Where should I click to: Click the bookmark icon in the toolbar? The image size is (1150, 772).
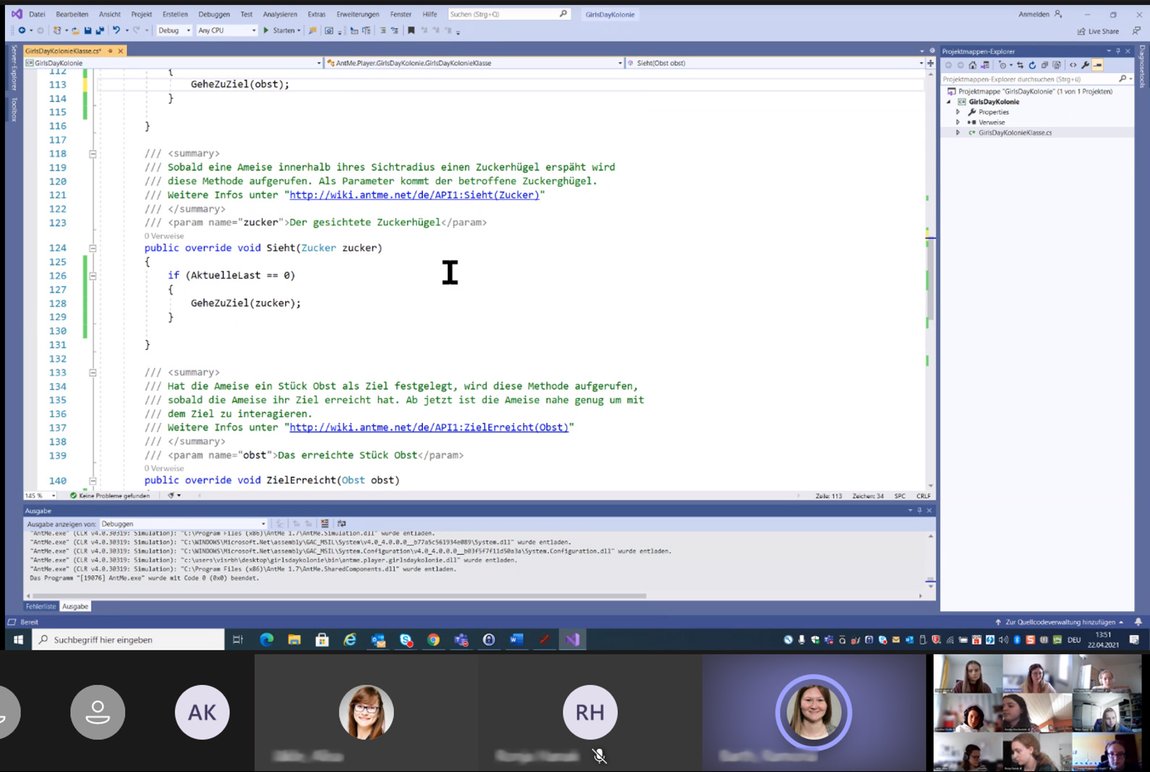(411, 31)
